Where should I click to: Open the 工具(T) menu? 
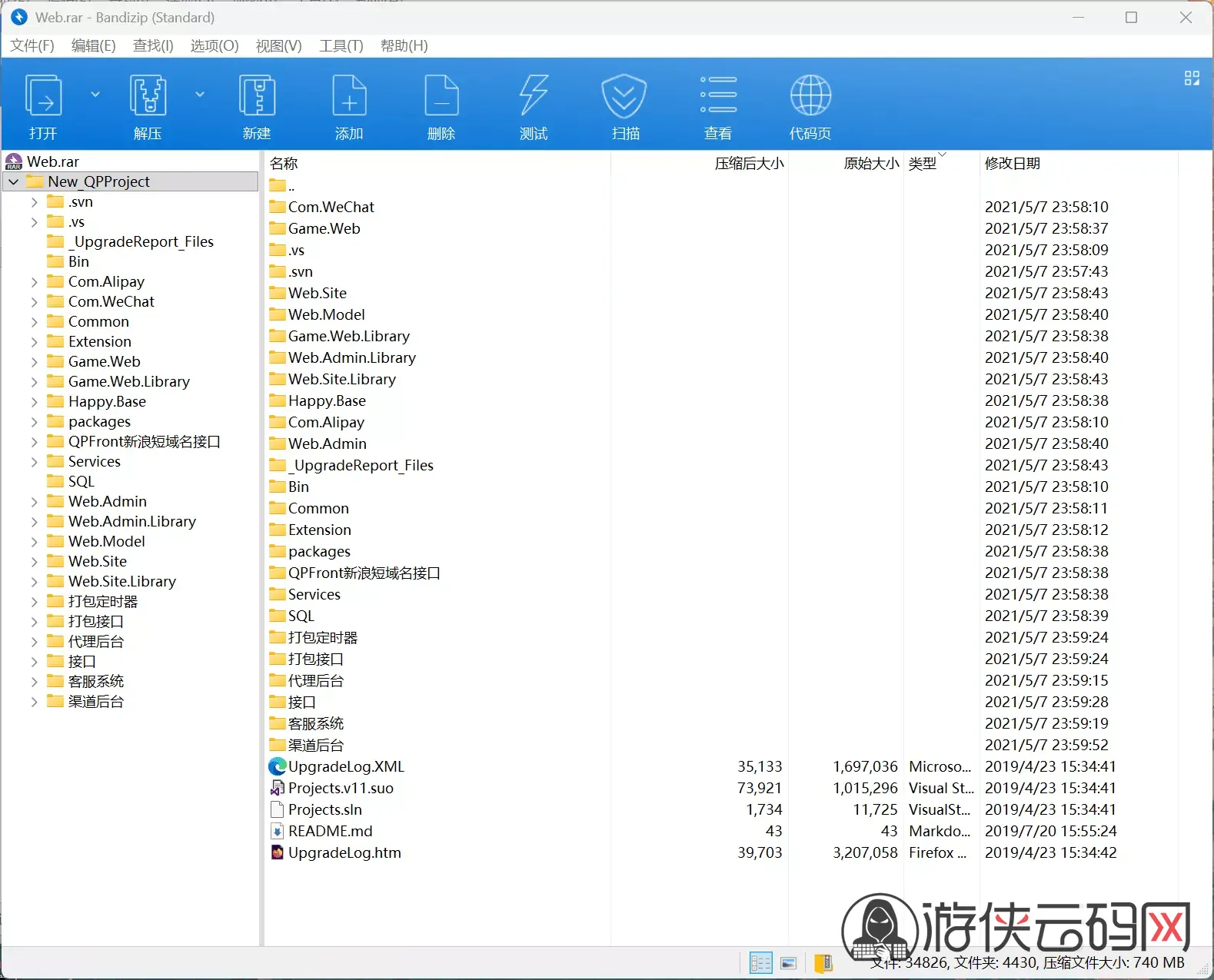click(x=341, y=45)
